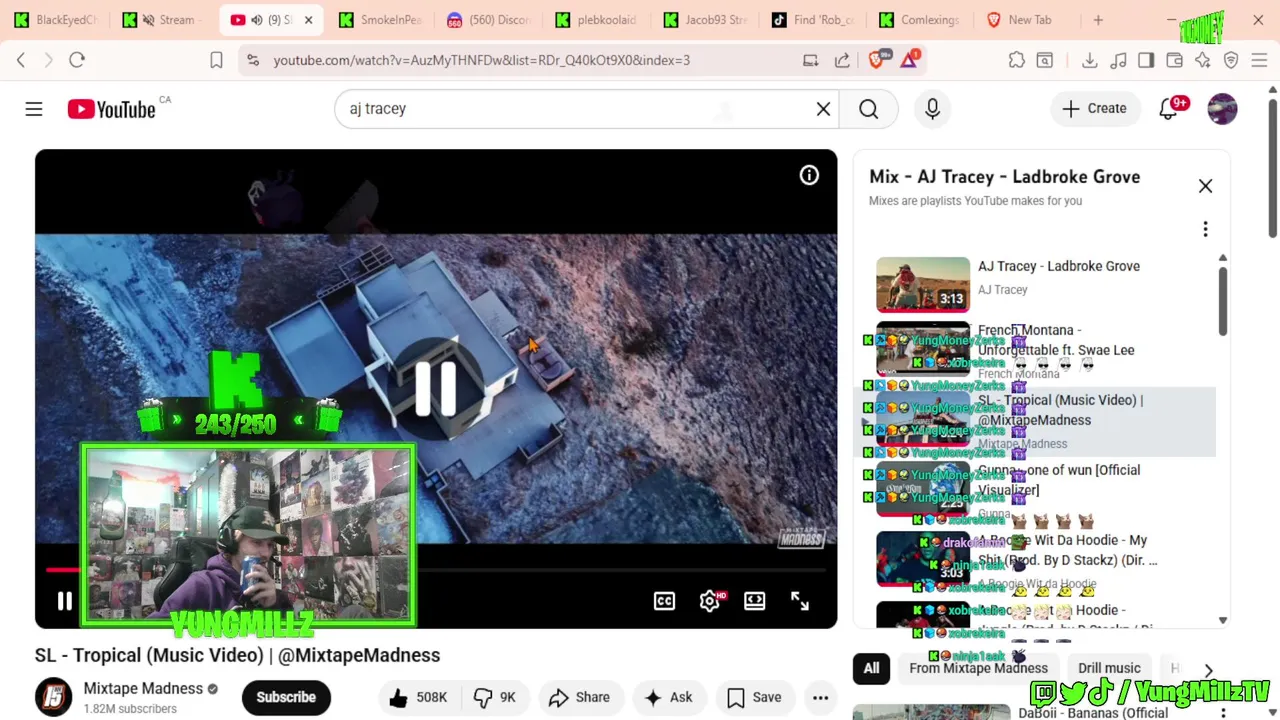Pause the video with the player control
This screenshot has width=1280, height=720.
pos(64,601)
